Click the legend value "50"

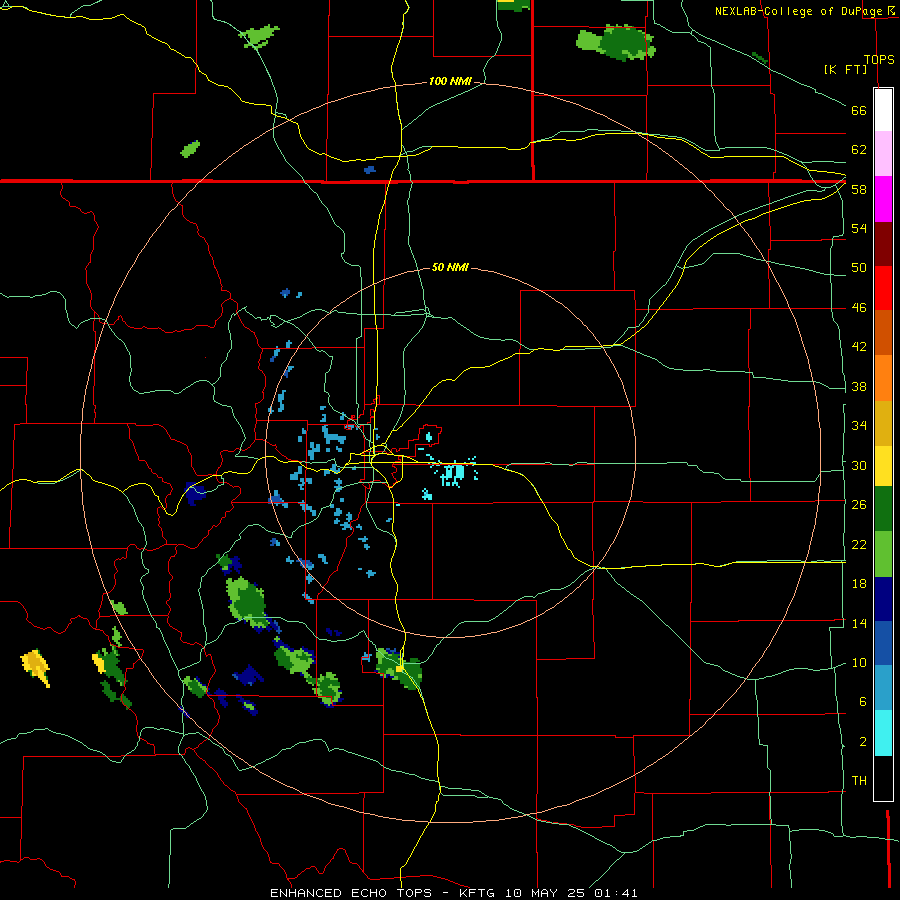[859, 267]
